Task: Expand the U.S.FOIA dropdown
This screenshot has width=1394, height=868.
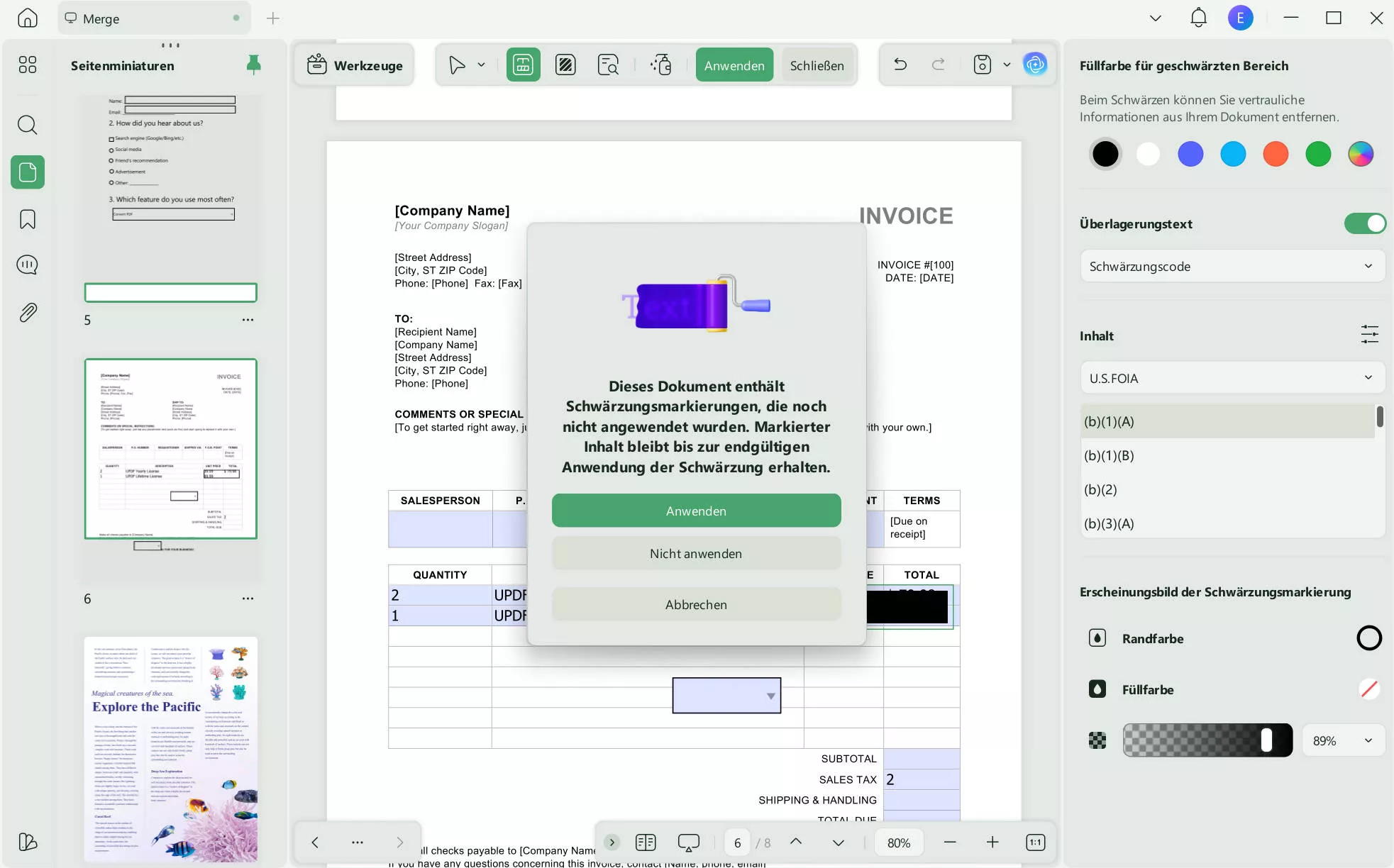Action: coord(1232,378)
